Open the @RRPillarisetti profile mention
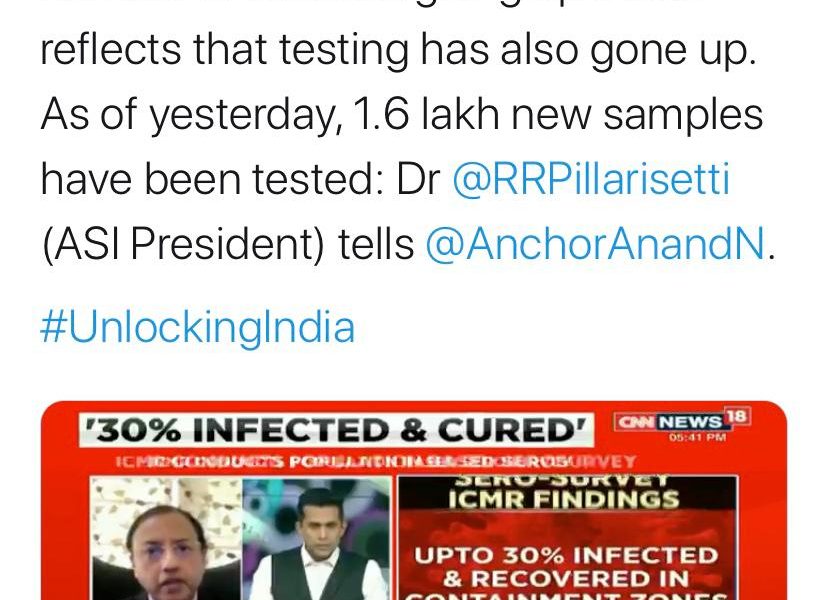Image resolution: width=827 pixels, height=600 pixels. (x=591, y=179)
